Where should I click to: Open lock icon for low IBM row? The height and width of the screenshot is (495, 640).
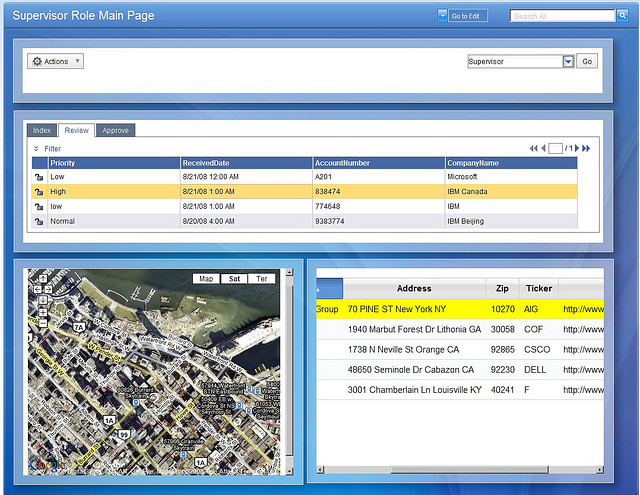coord(39,207)
